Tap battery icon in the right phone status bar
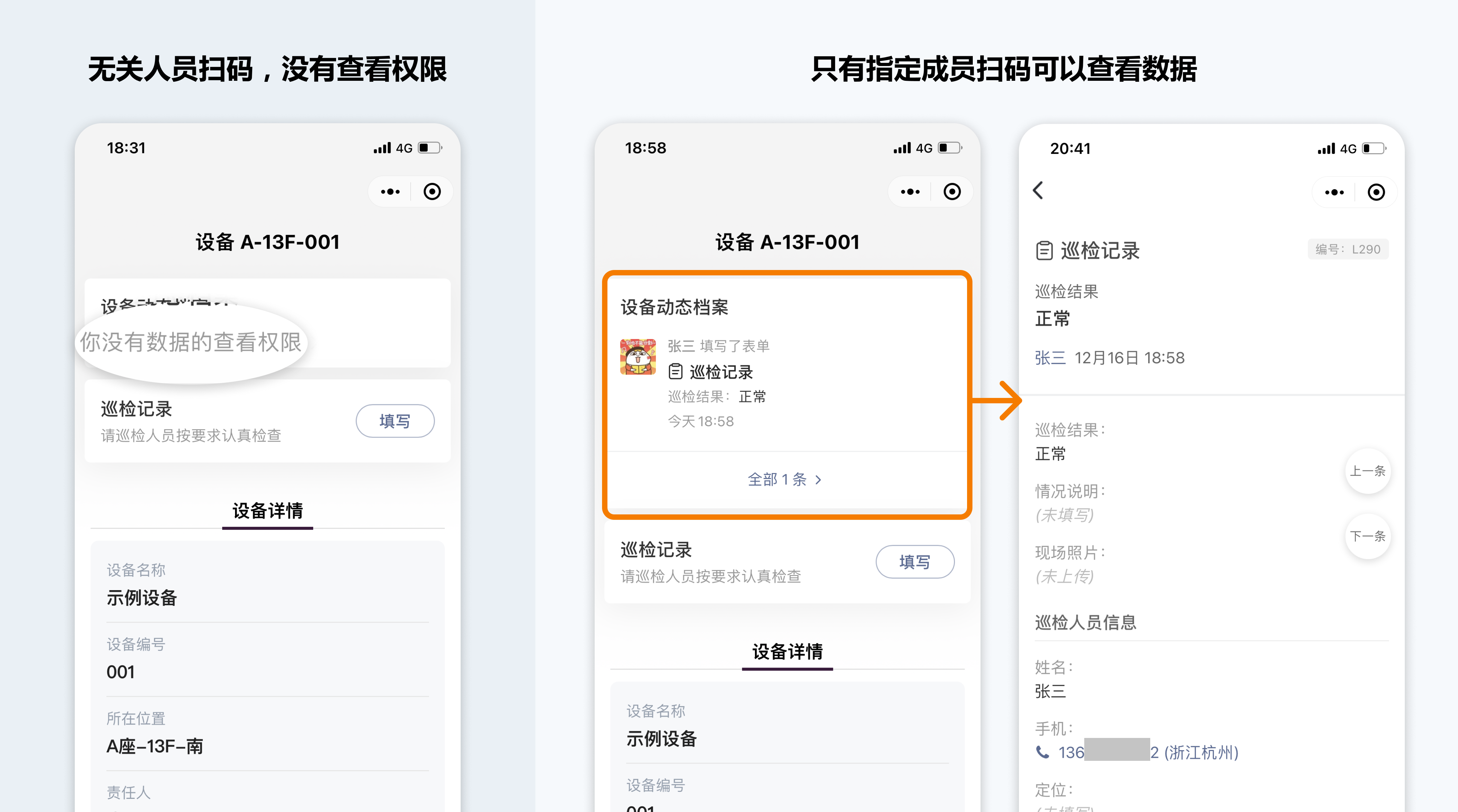 pyautogui.click(x=1374, y=148)
